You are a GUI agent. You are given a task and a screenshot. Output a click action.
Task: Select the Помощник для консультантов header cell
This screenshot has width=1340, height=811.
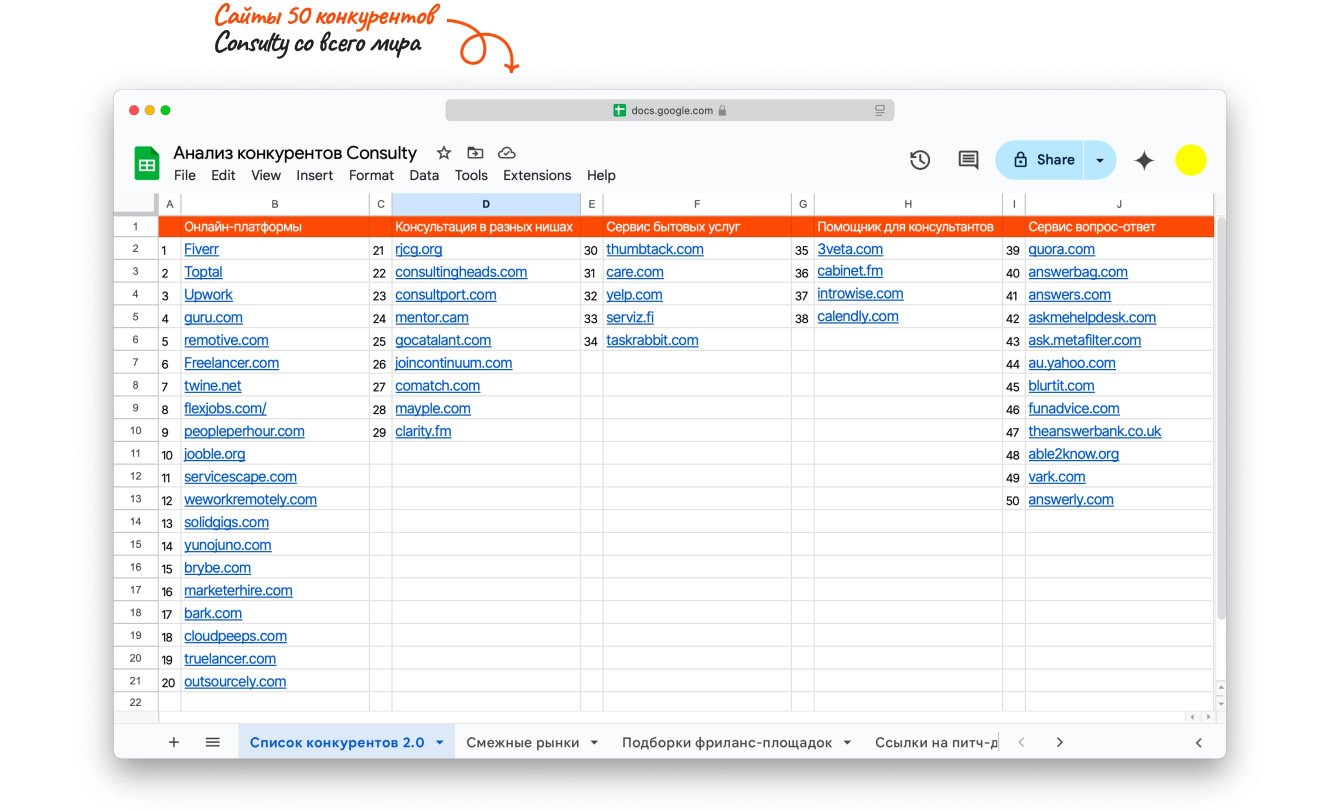tap(908, 227)
